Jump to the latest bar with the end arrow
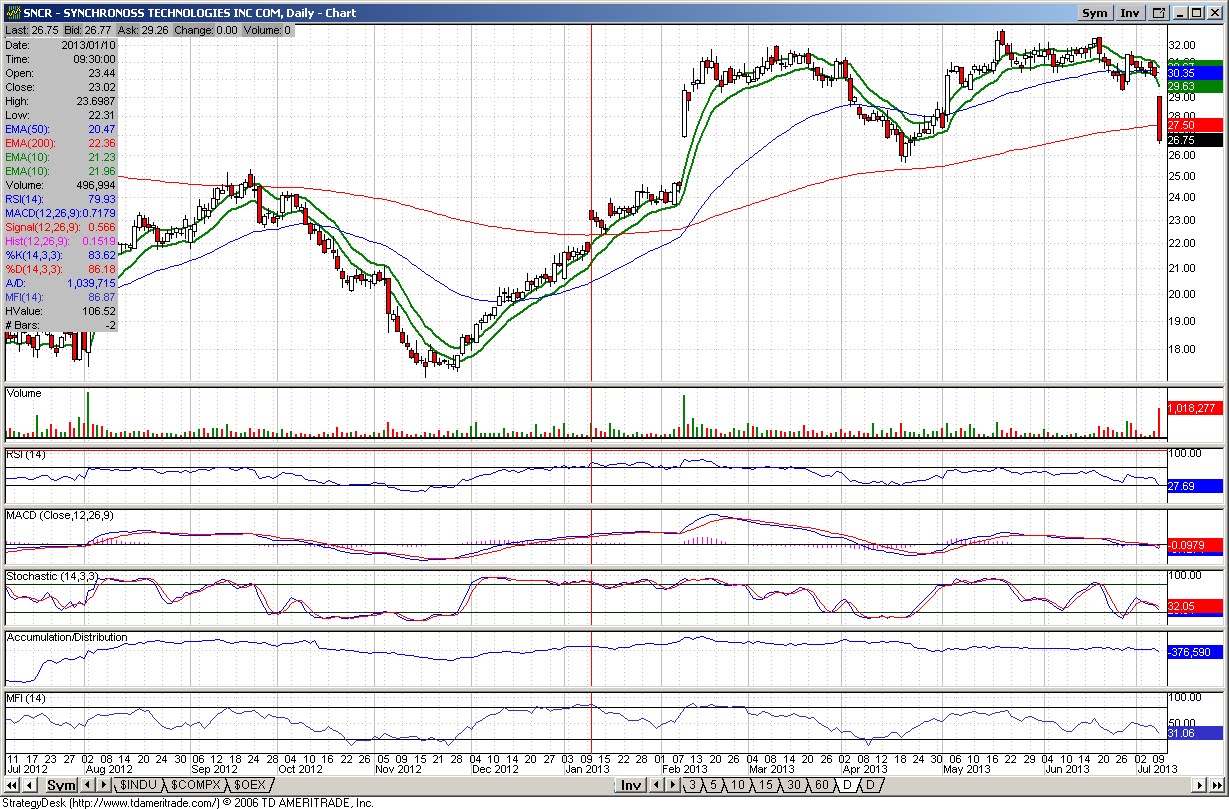Viewport: 1229px width, 809px height. [1218, 785]
